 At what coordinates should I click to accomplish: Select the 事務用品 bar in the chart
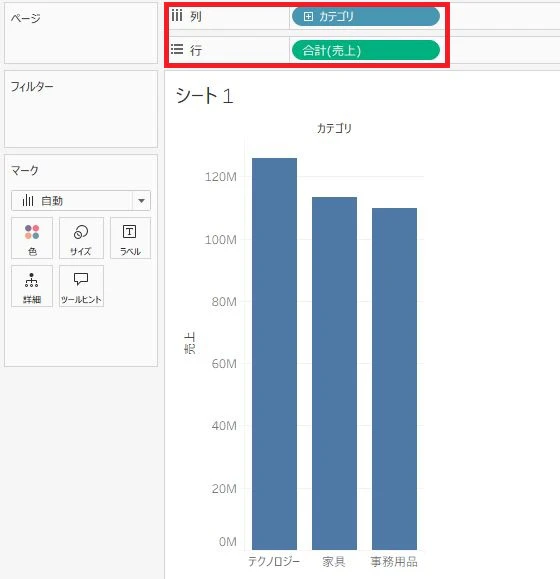pyautogui.click(x=394, y=379)
